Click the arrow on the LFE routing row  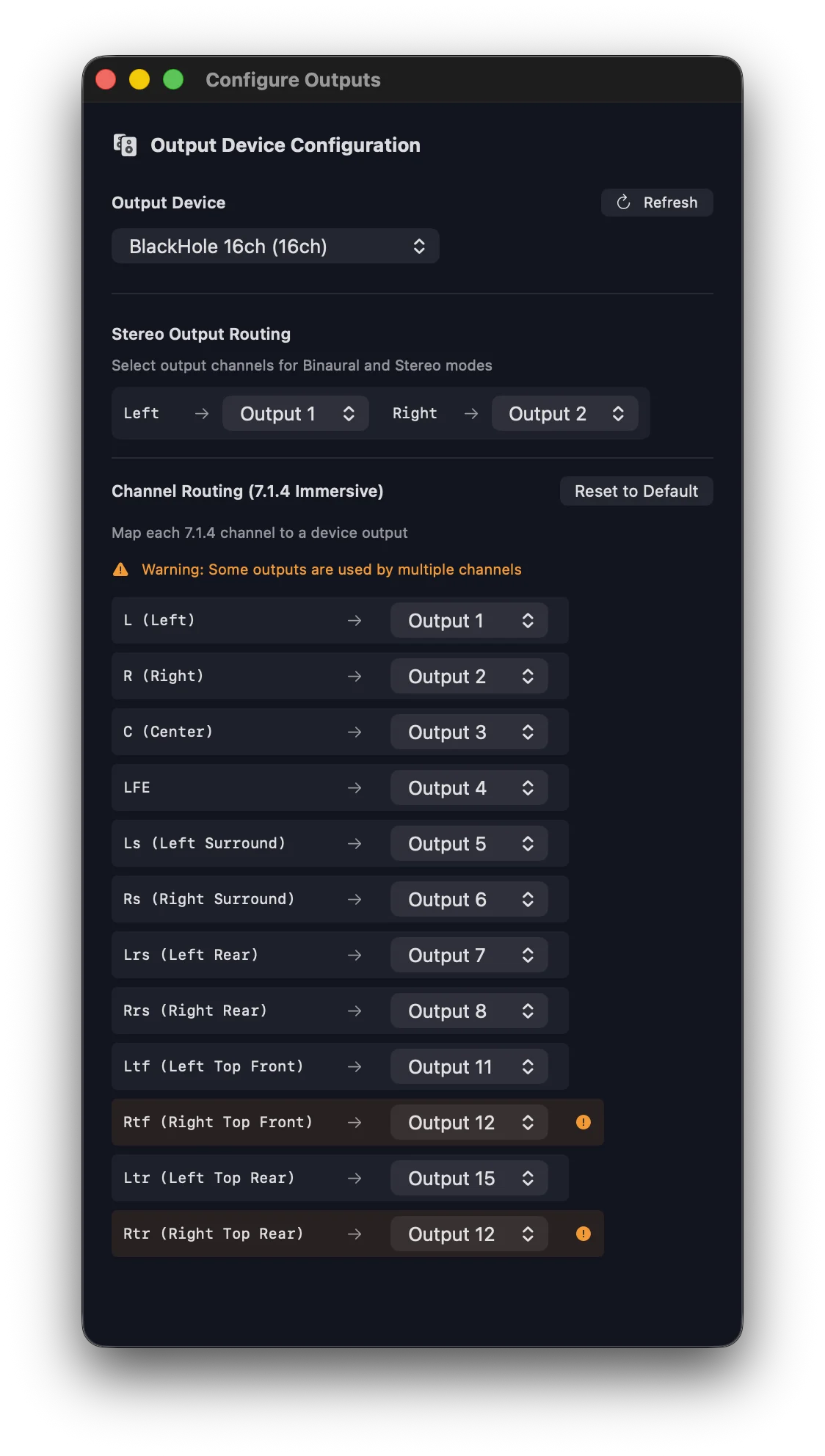click(x=355, y=787)
